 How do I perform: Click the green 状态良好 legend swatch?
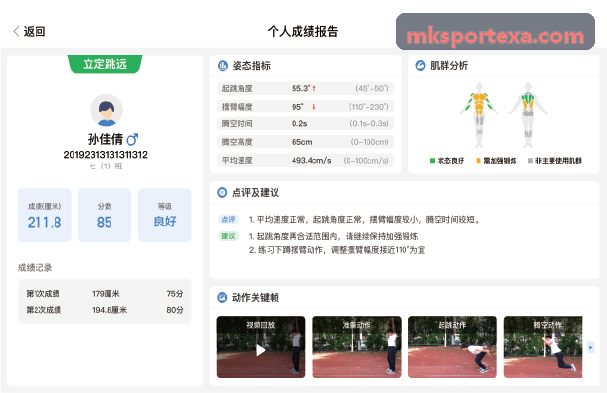pos(432,161)
